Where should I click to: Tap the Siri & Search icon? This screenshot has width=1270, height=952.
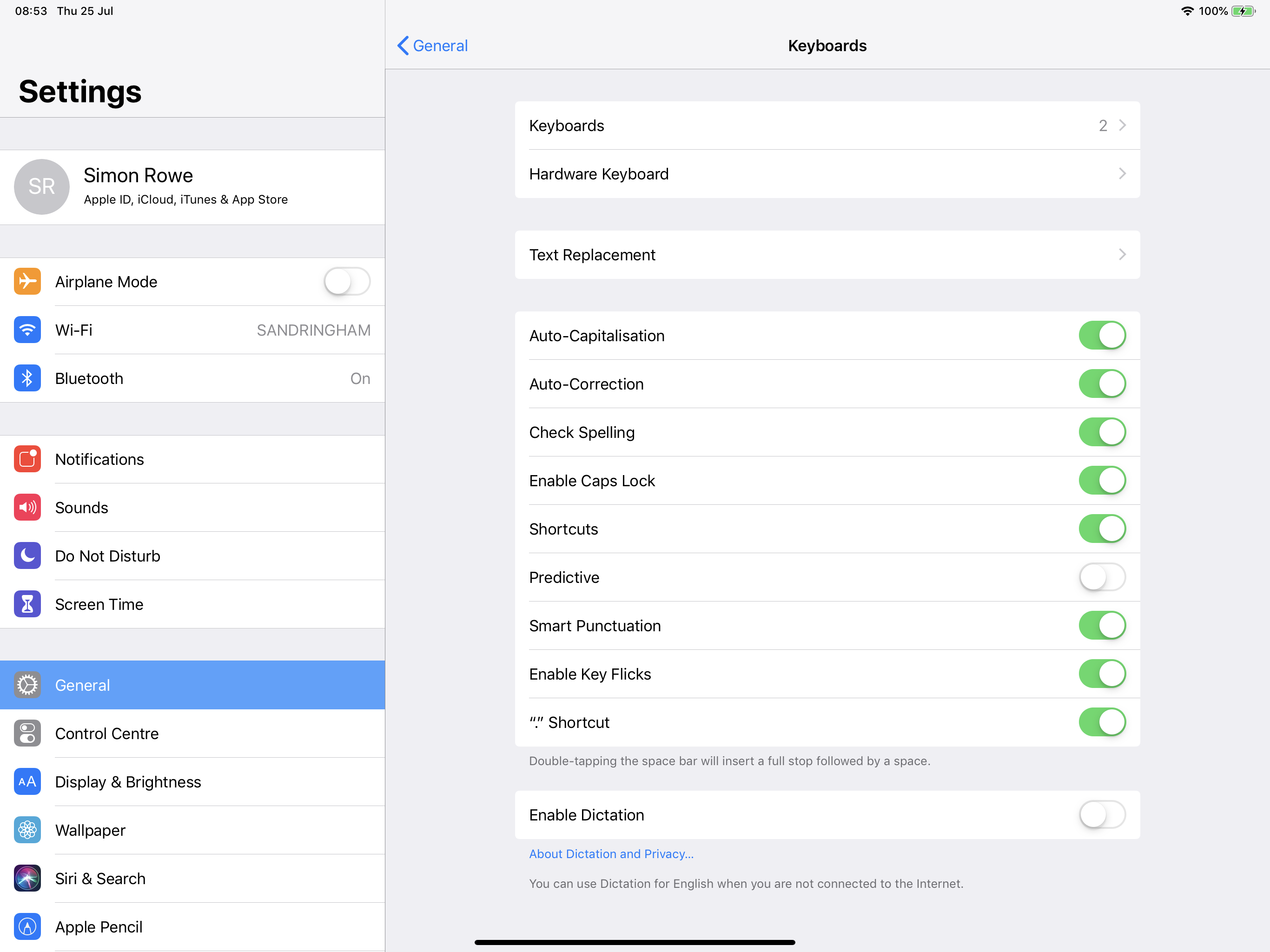[27, 878]
